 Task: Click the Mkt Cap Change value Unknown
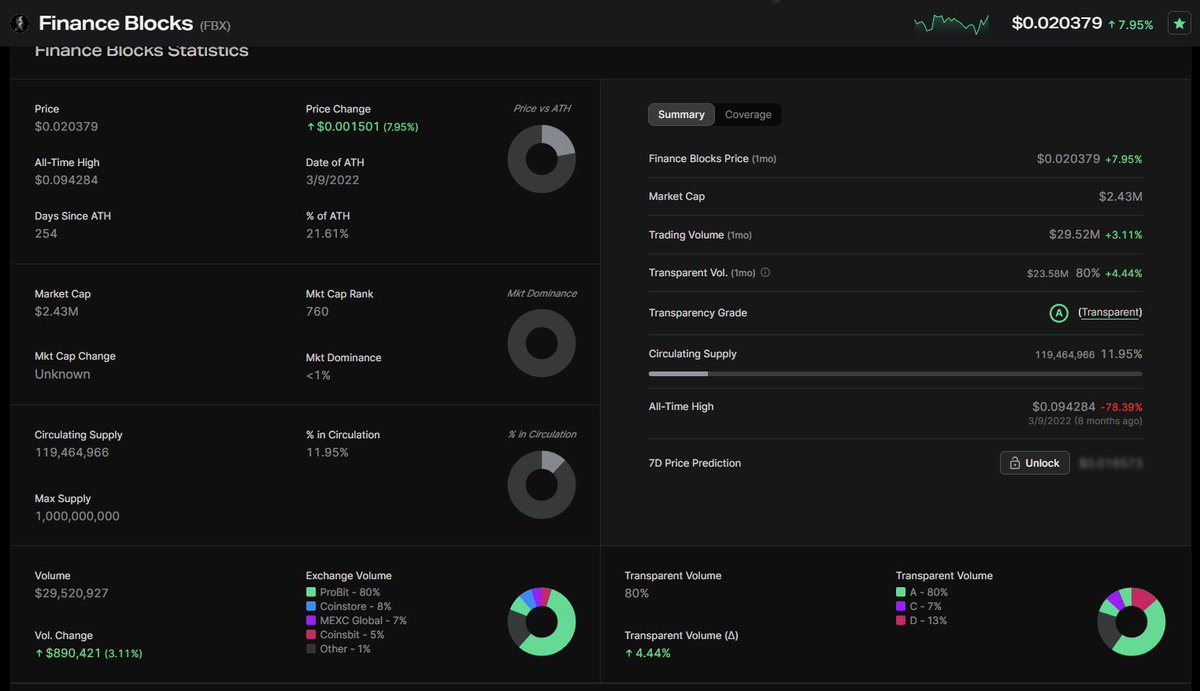click(62, 374)
